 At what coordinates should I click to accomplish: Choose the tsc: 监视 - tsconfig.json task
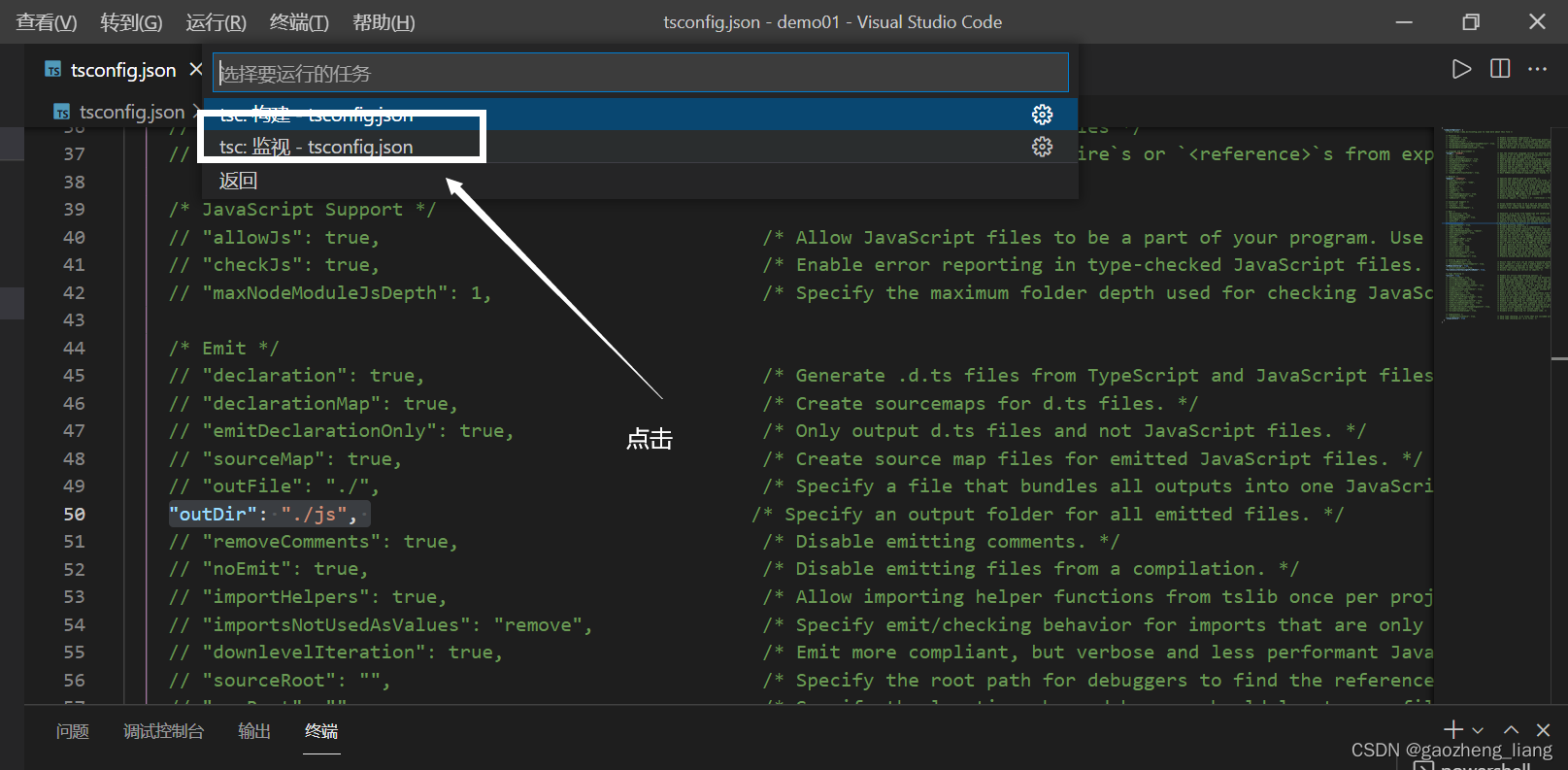pos(641,147)
